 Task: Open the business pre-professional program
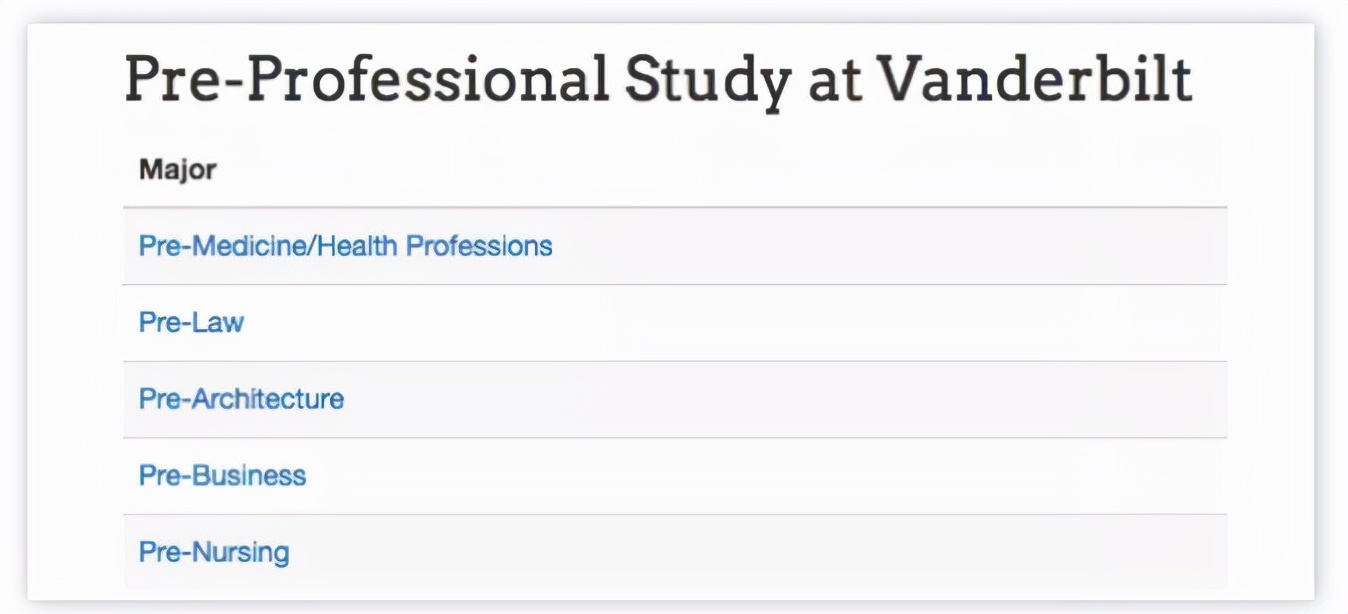tap(222, 475)
